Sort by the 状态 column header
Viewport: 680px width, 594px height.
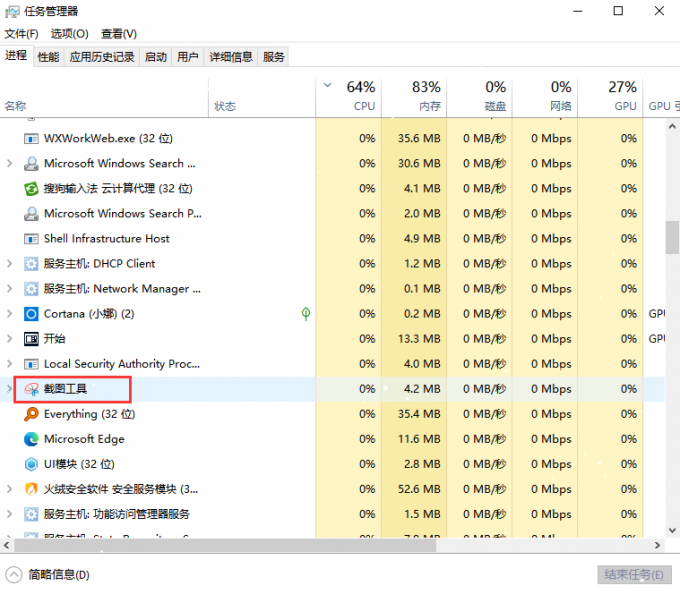[x=262, y=98]
